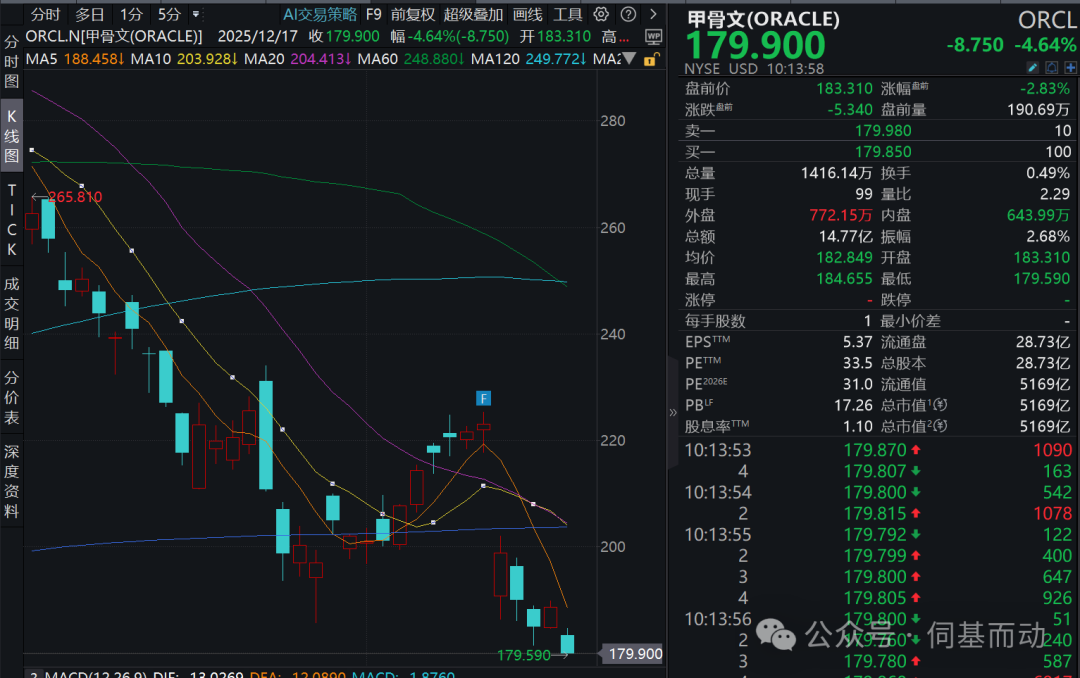This screenshot has width=1080, height=678.
Task: Click 均价 value 182.849
Action: click(x=844, y=257)
